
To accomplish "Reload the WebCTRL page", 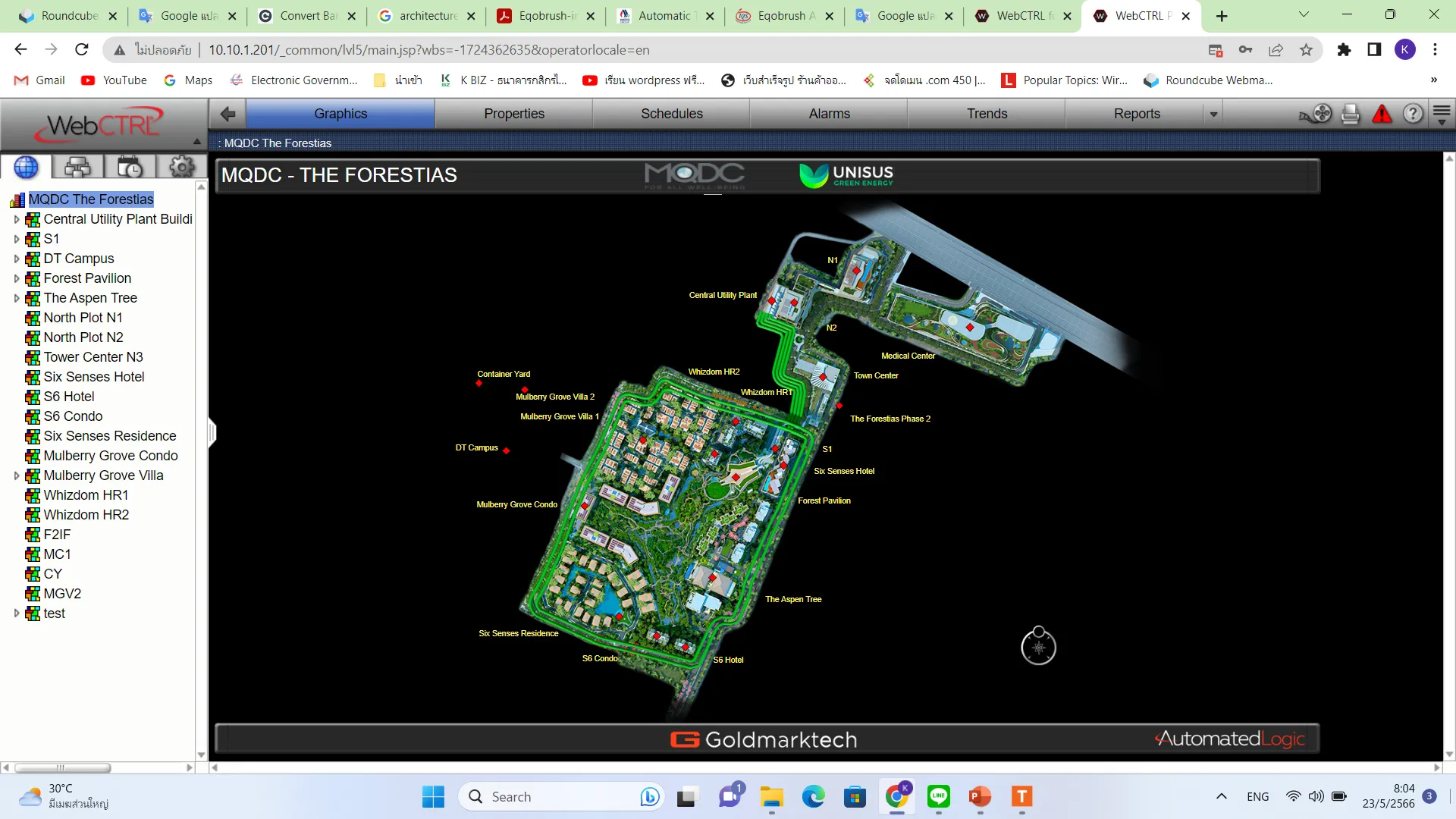I will point(82,50).
